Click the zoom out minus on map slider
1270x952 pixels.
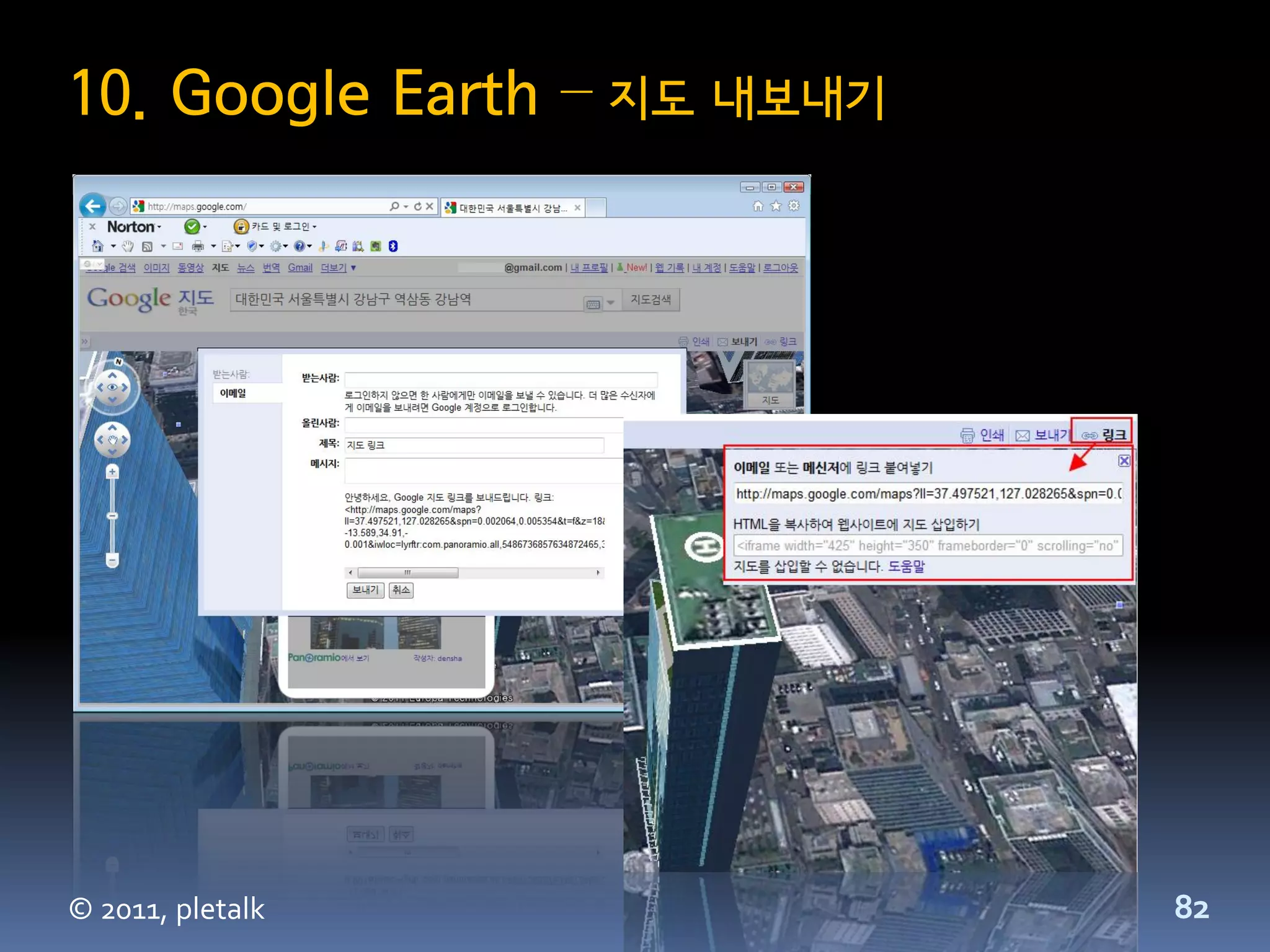point(112,561)
